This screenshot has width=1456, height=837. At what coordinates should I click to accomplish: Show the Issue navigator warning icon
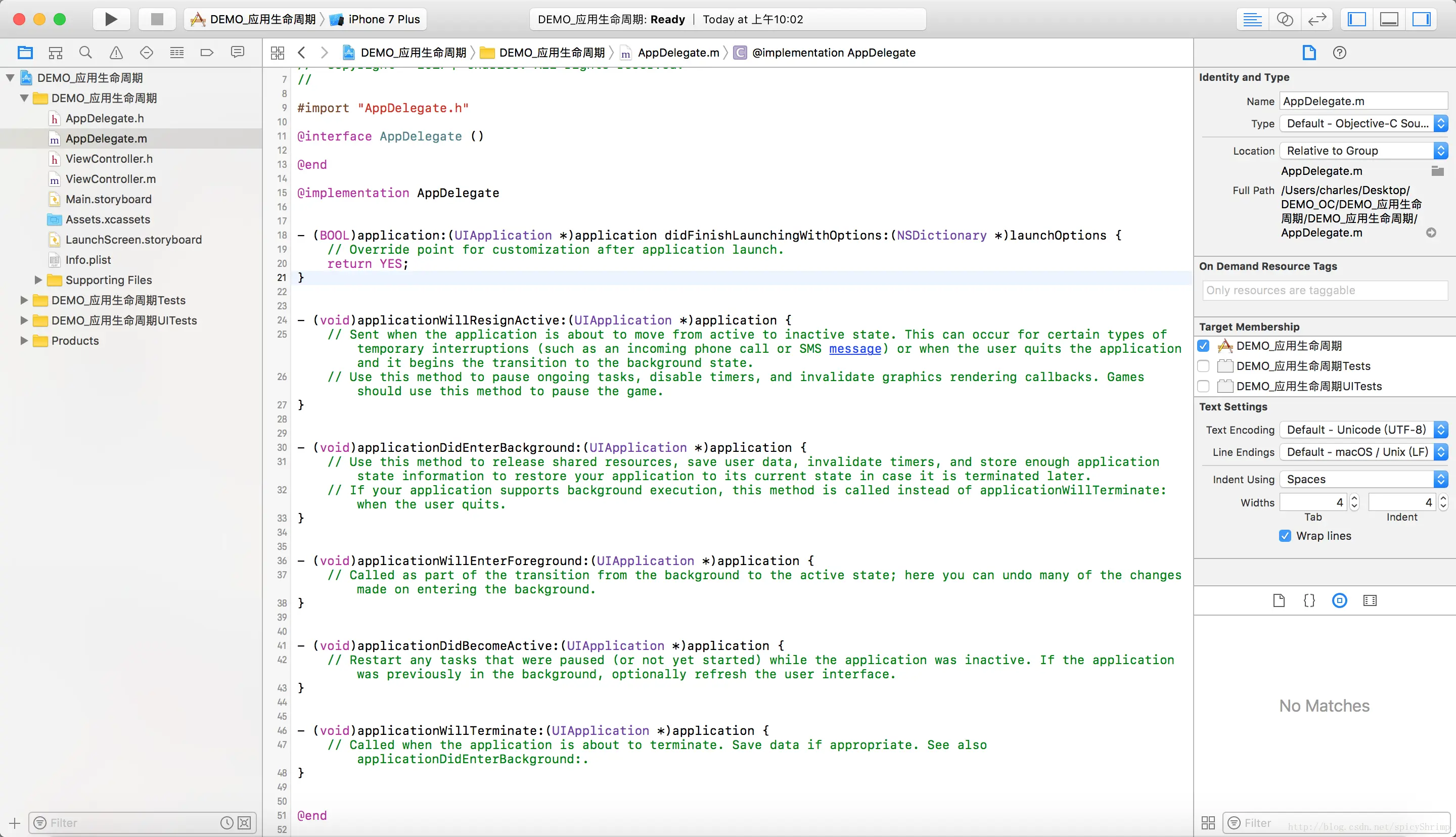116,53
